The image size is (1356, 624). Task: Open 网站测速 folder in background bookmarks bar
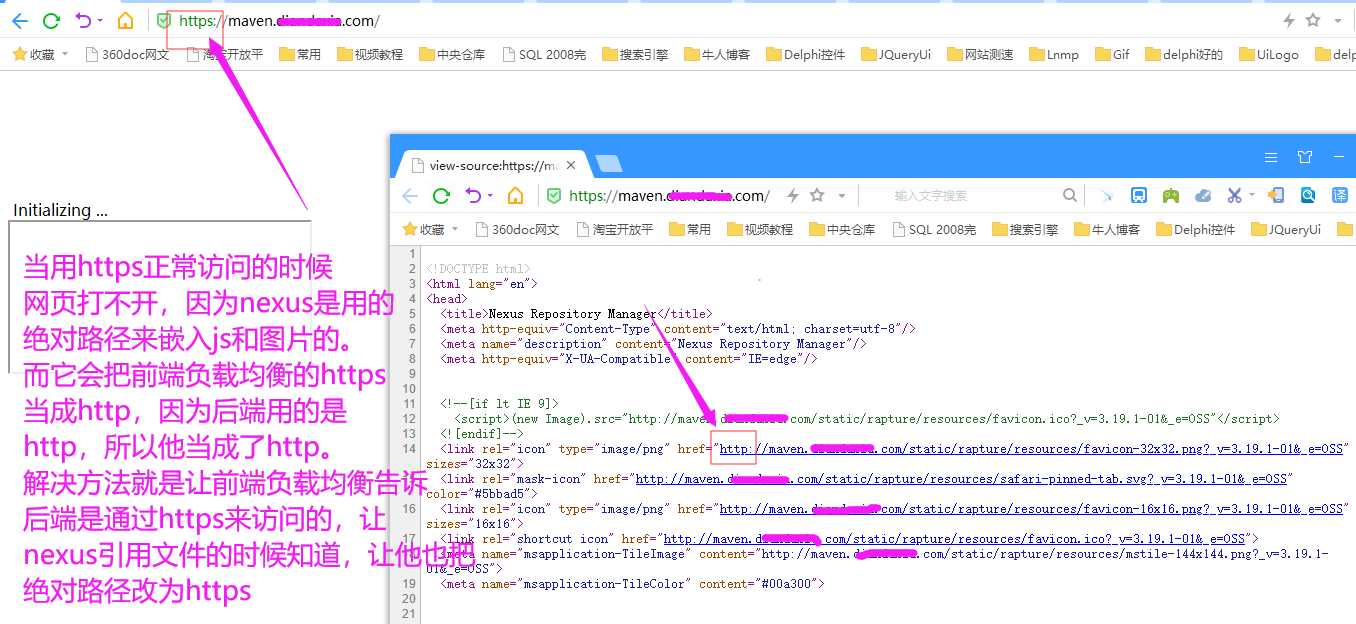[980, 54]
